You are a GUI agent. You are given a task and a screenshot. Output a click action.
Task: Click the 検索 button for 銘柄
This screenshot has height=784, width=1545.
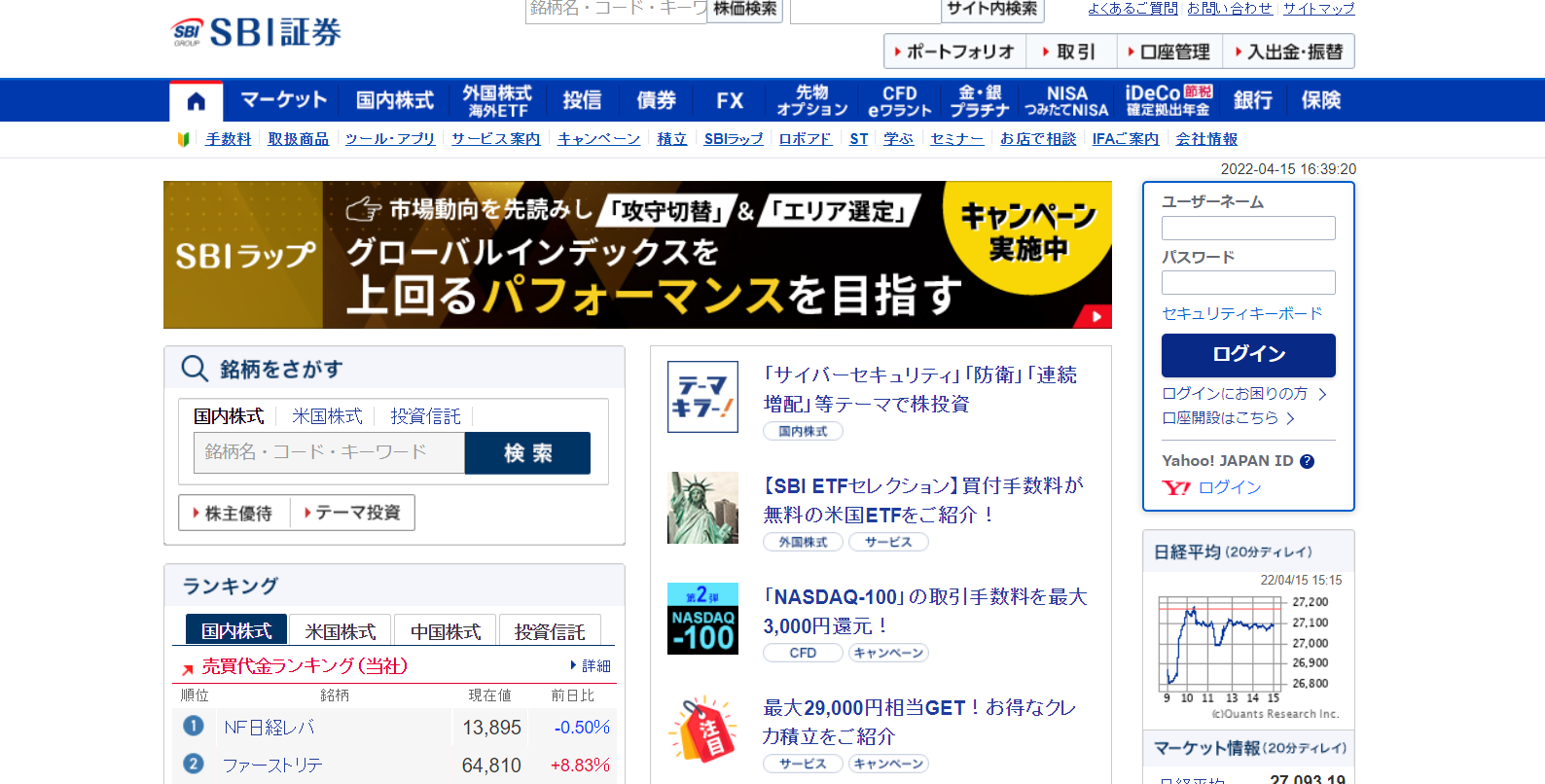pos(527,453)
